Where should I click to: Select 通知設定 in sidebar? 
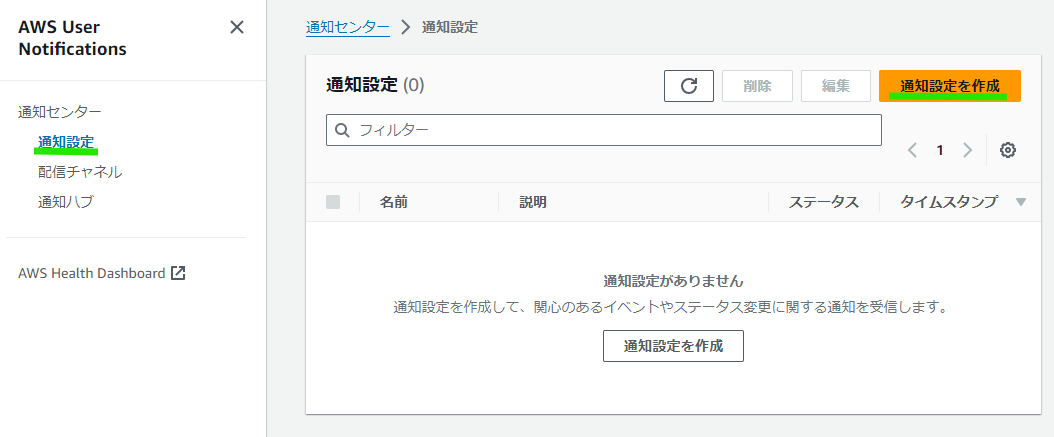[x=66, y=141]
